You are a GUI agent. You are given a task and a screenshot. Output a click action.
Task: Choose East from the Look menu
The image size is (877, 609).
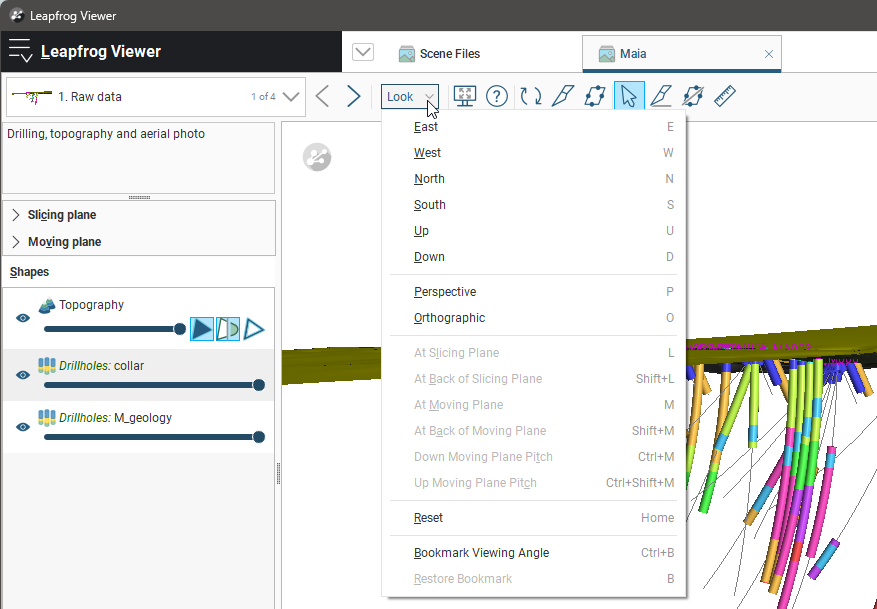point(534,127)
